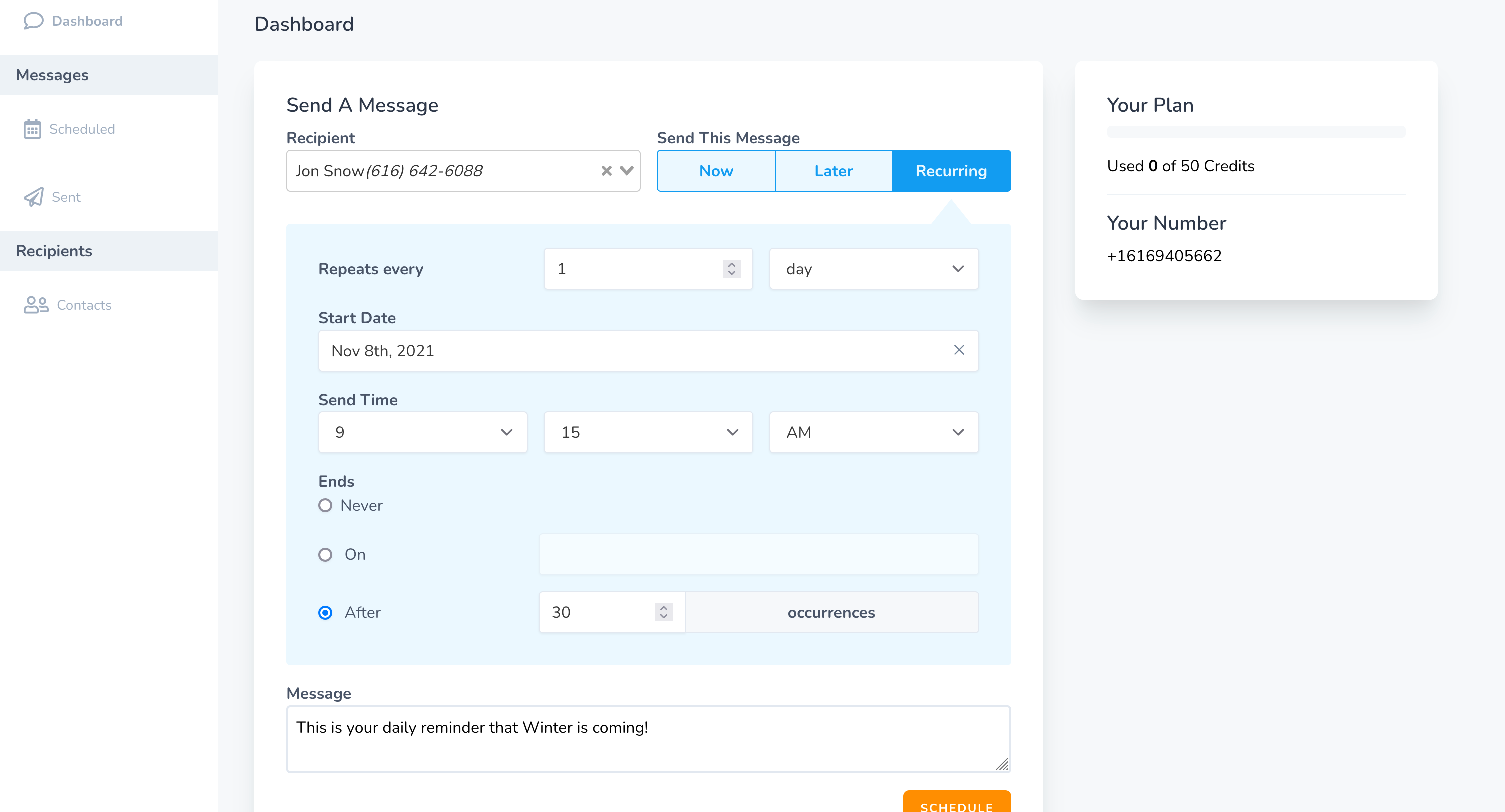
Task: Open the Recipient dropdown chevron
Action: (x=626, y=171)
